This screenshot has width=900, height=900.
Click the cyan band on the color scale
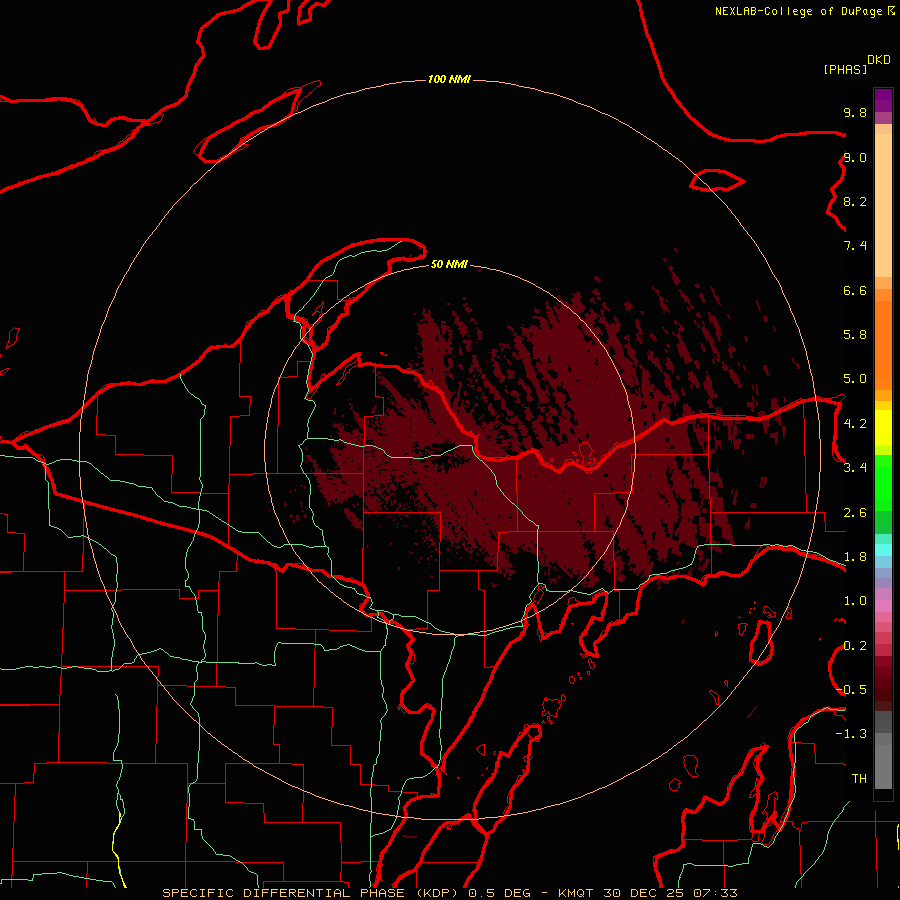[x=883, y=550]
